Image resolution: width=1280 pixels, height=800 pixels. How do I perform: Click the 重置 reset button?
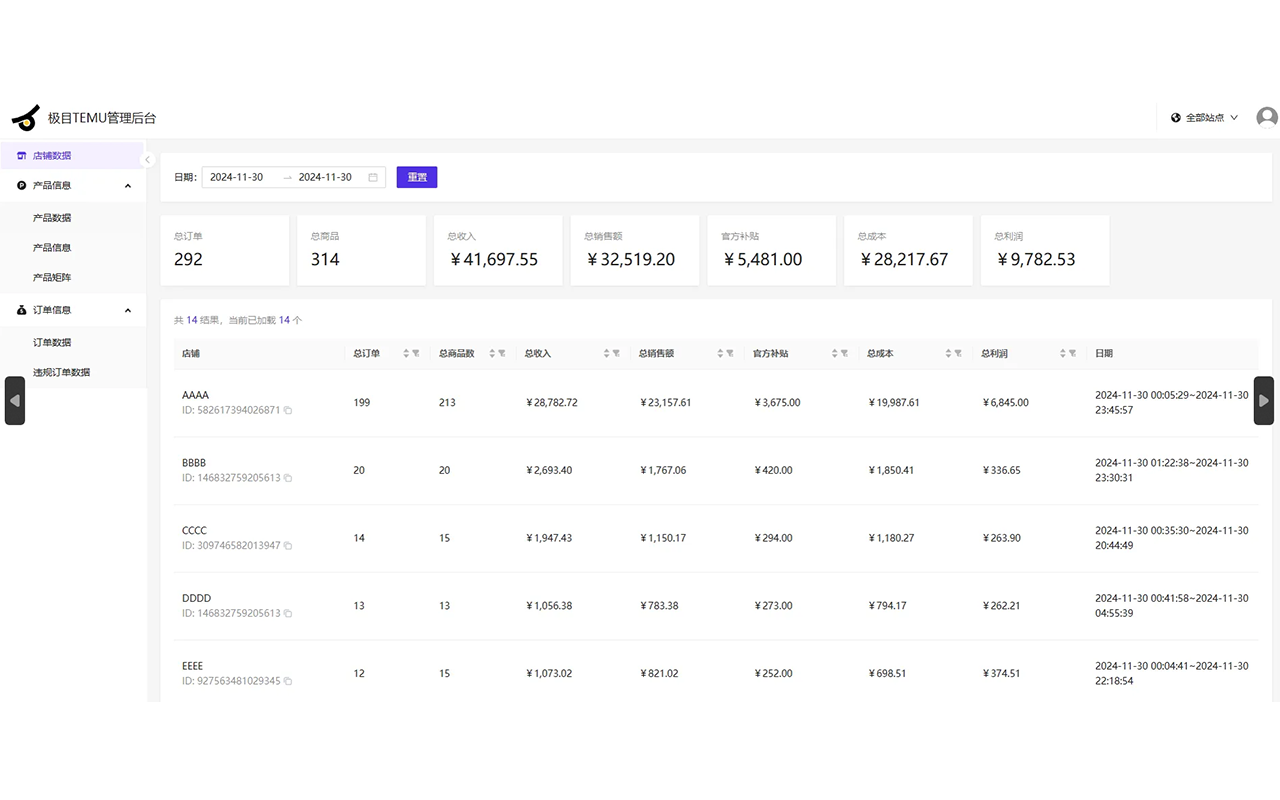(417, 177)
